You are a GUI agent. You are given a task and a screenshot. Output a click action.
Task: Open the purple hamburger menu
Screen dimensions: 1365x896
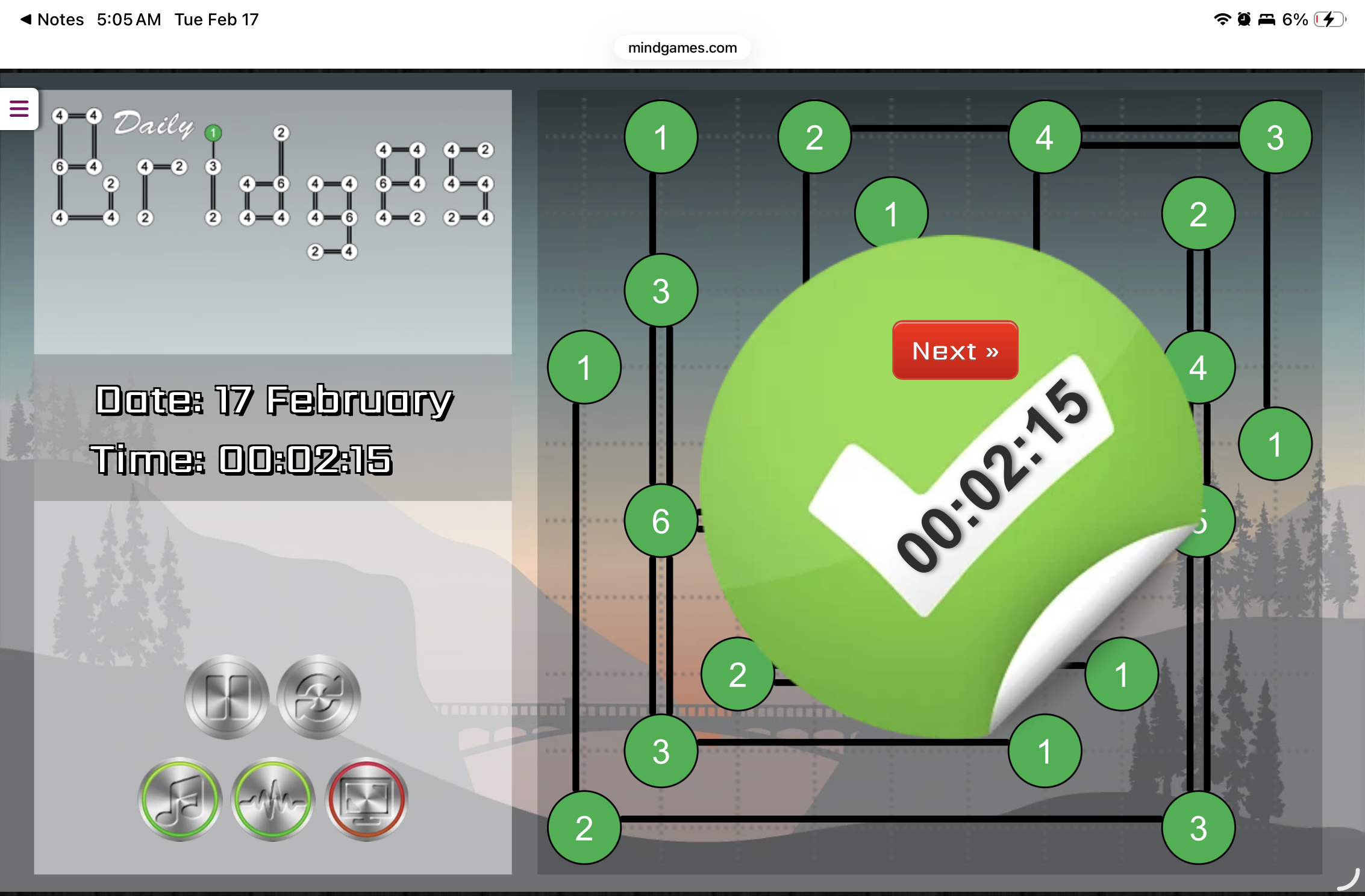[x=19, y=109]
